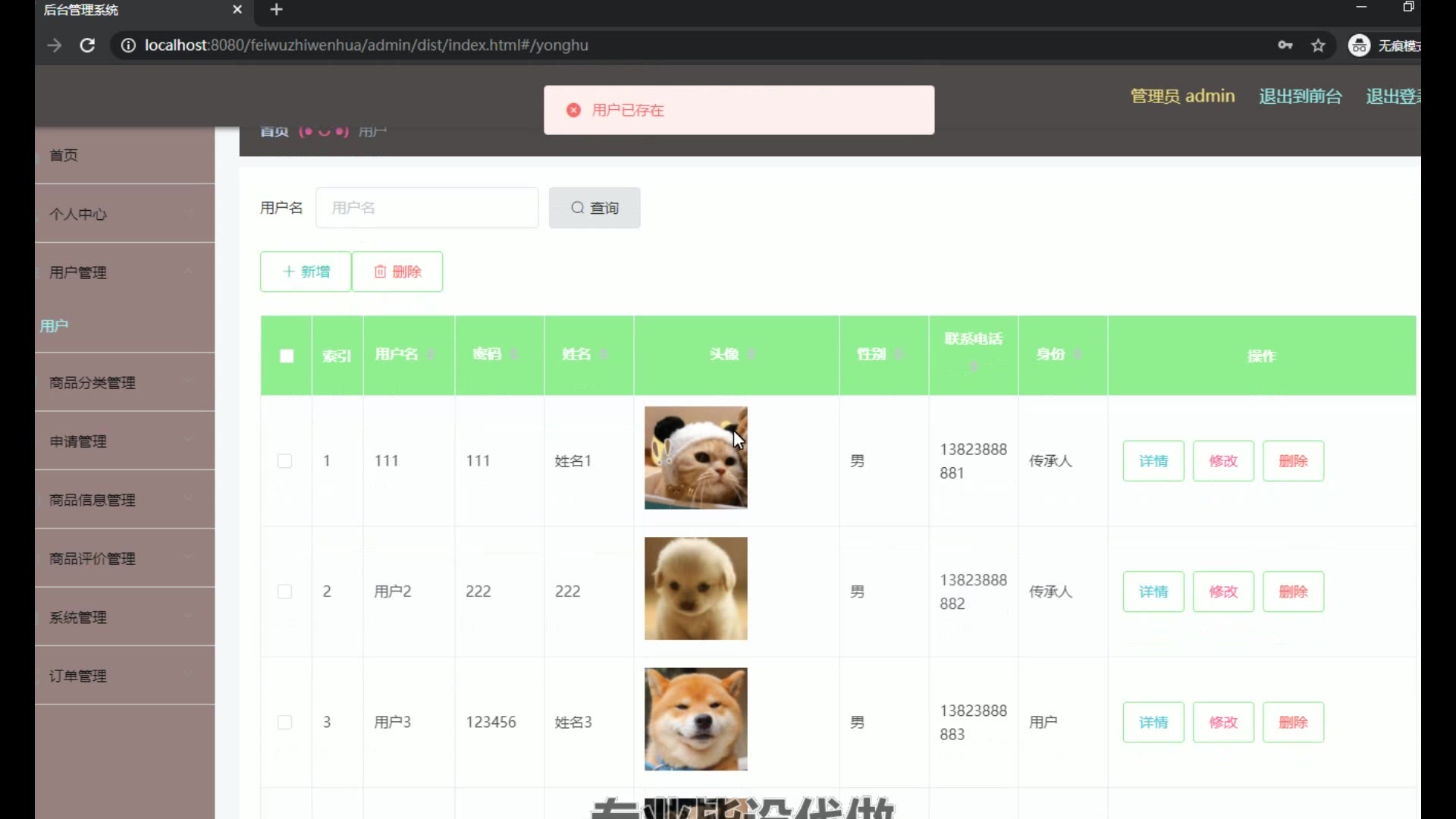This screenshot has height=819, width=1456.
Task: Toggle the select-all checkbox in the table header
Action: coord(286,356)
